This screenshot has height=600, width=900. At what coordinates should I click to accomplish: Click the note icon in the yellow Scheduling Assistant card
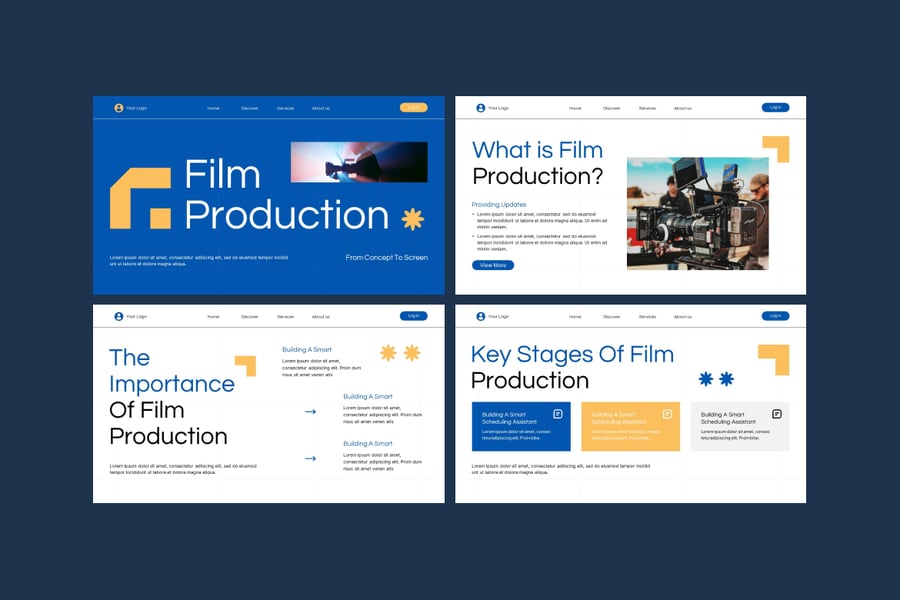(x=667, y=414)
